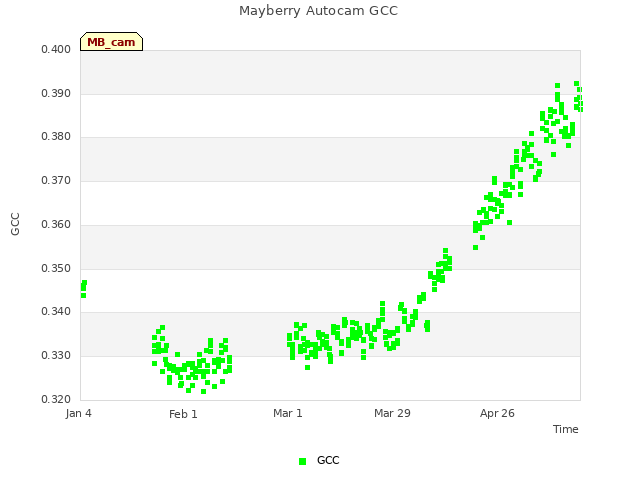Click the Mar 29 x-axis label
The height and width of the screenshot is (480, 640).
pyautogui.click(x=392, y=413)
